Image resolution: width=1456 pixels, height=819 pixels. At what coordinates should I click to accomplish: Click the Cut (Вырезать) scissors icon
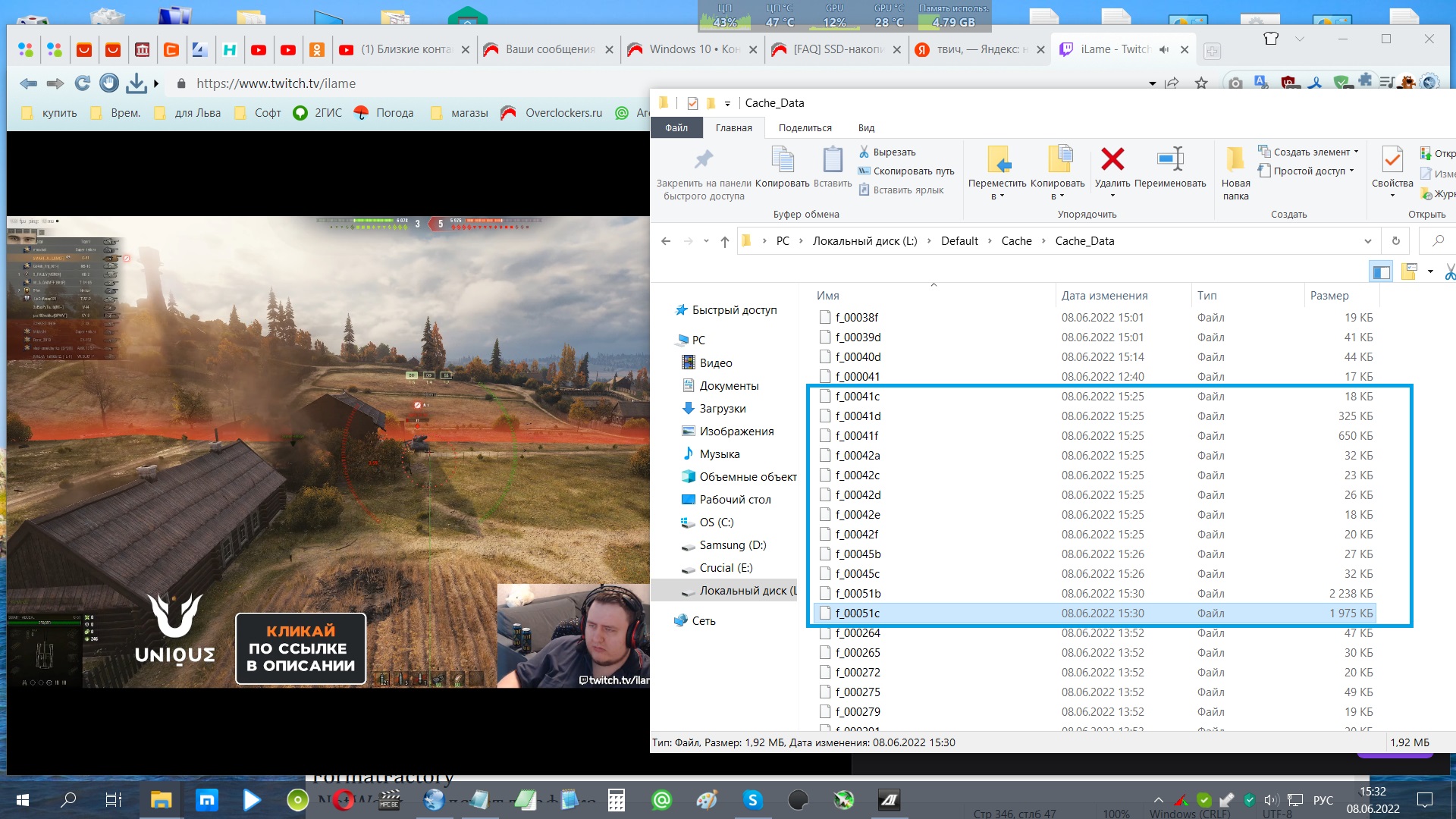click(x=864, y=152)
